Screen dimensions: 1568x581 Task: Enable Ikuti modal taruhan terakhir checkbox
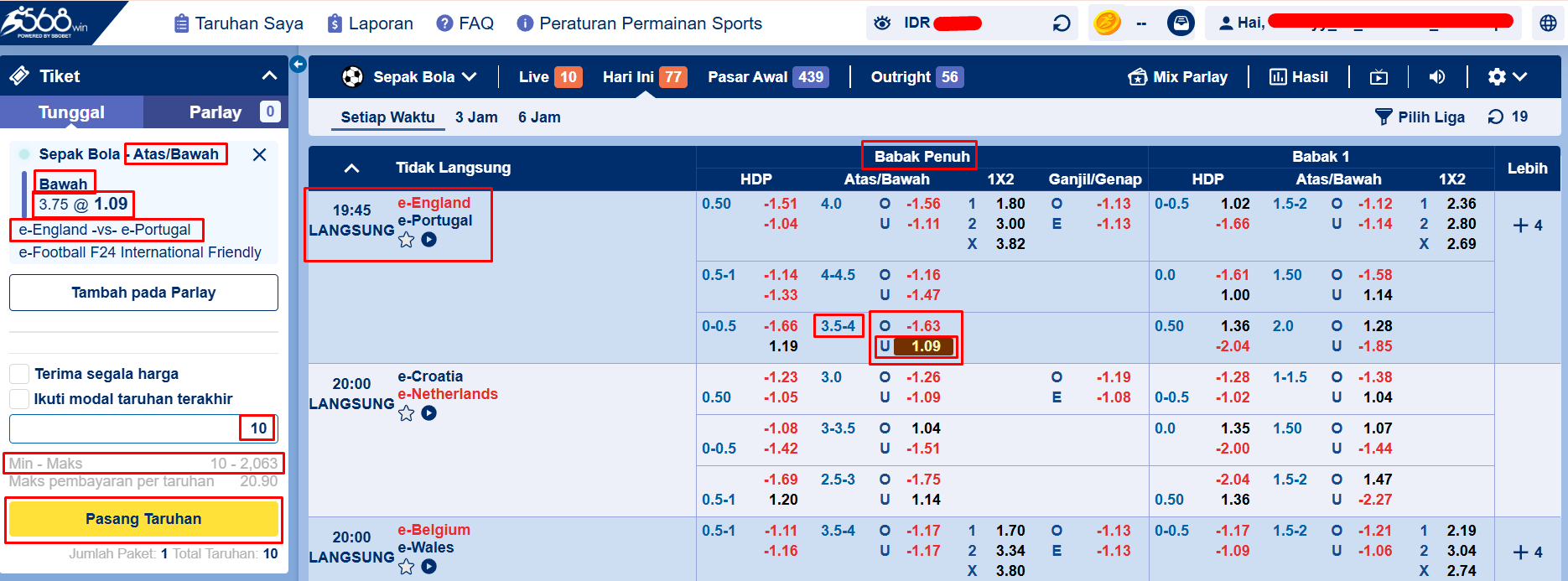(x=19, y=399)
